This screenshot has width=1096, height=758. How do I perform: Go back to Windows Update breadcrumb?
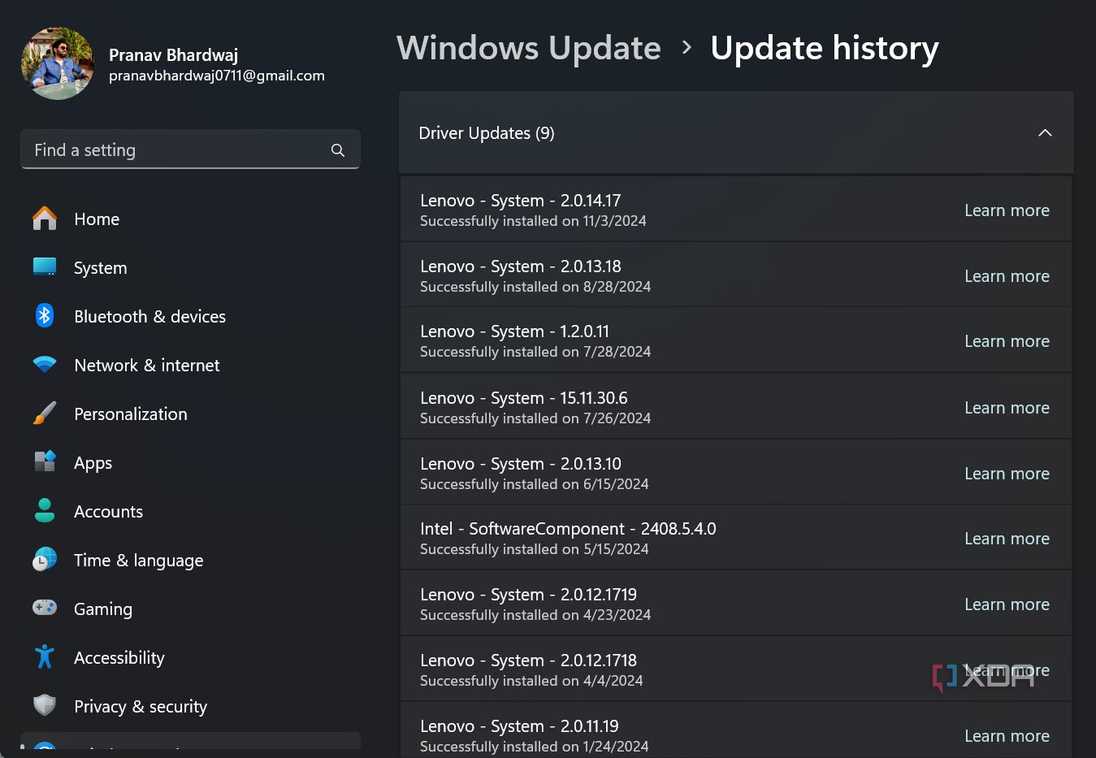(528, 48)
